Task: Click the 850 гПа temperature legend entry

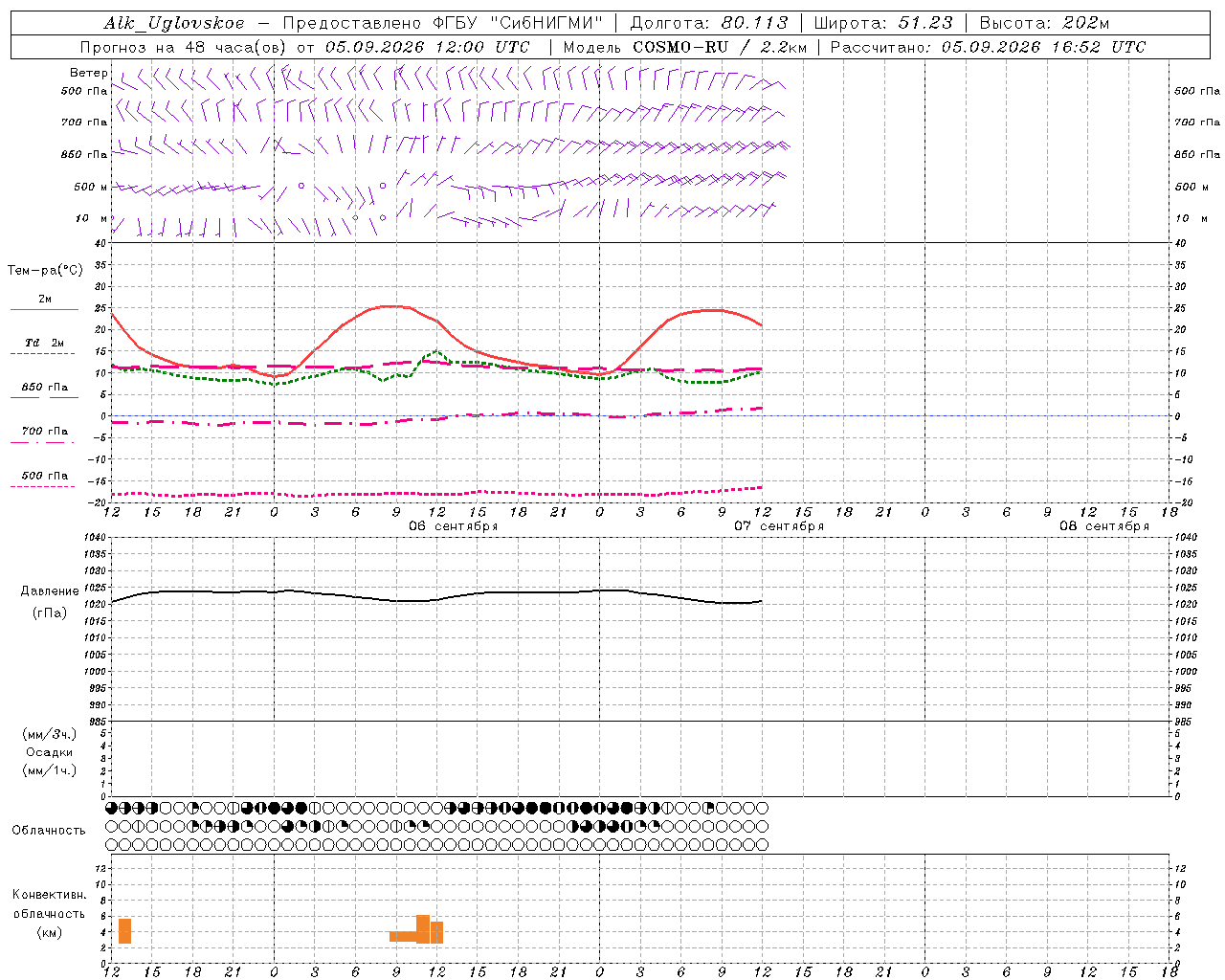Action: tap(44, 388)
